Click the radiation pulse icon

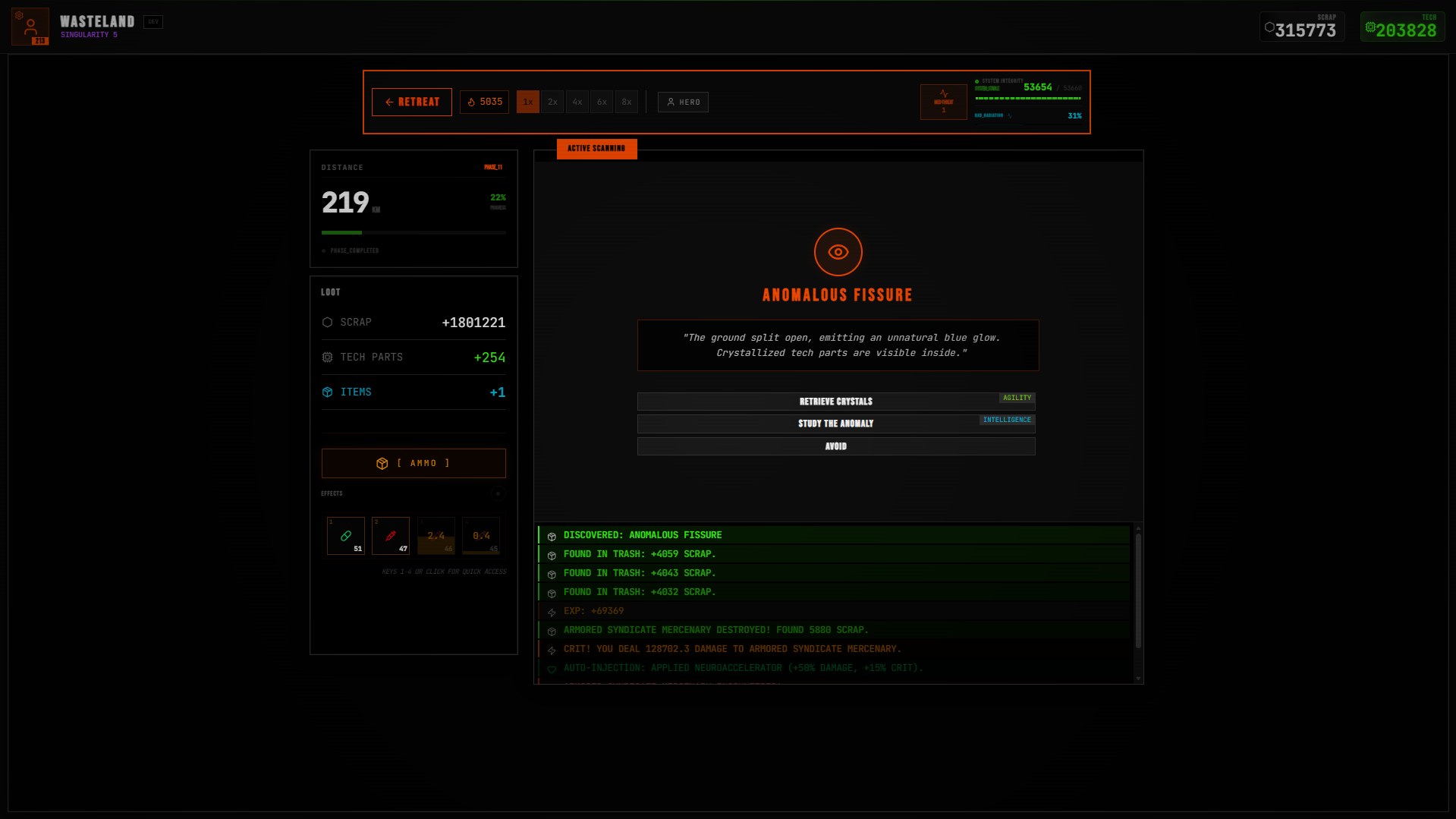click(x=1010, y=115)
